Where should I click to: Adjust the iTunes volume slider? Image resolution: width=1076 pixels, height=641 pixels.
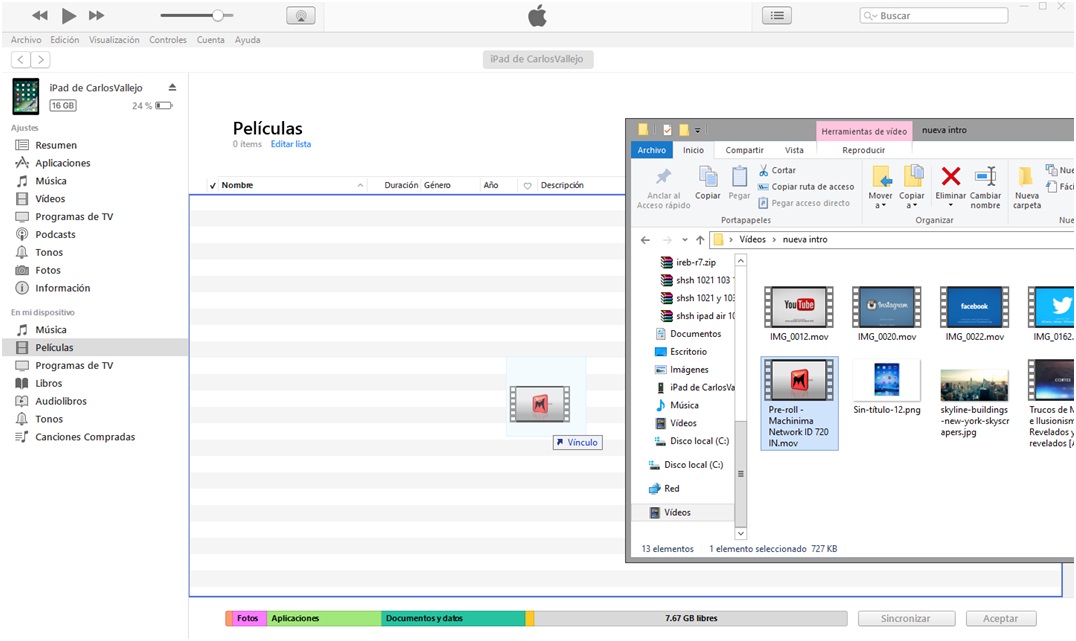217,16
